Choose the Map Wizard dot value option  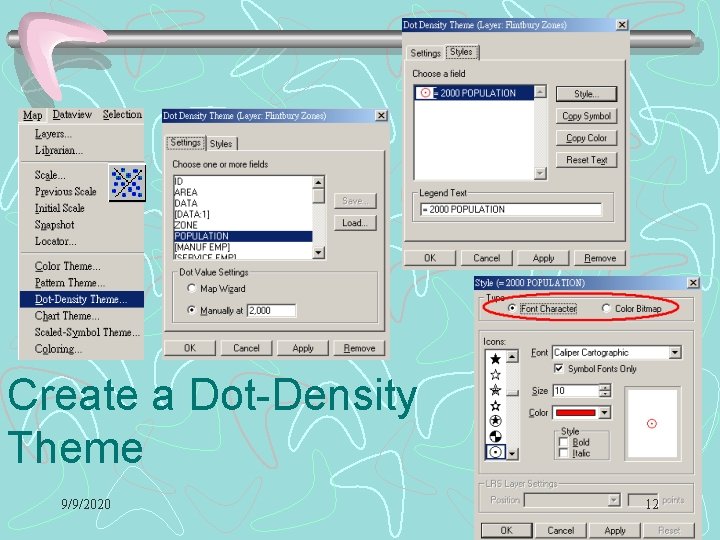coord(191,288)
